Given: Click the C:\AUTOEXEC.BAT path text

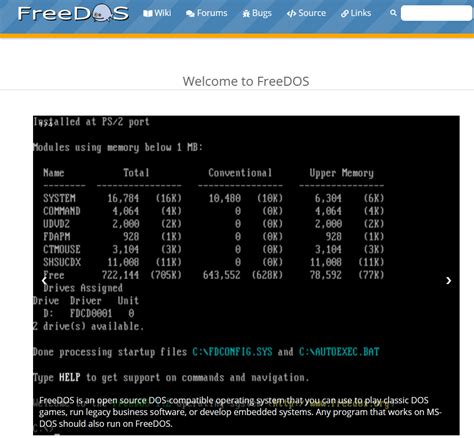Looking at the screenshot, I should [339, 352].
